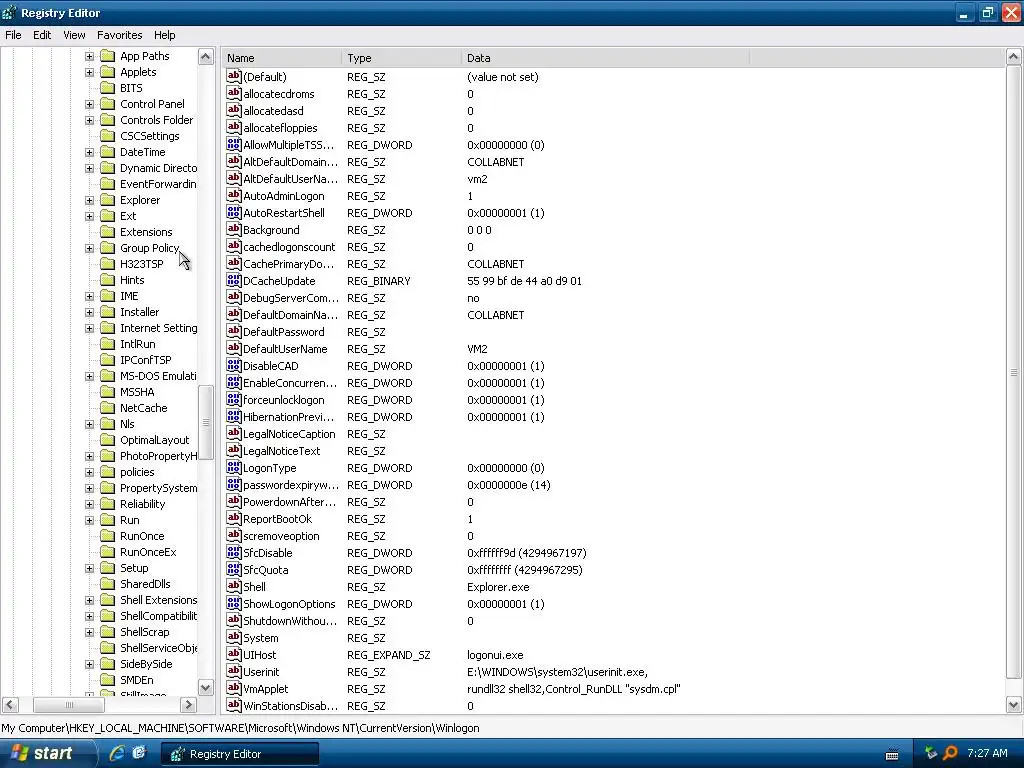The width and height of the screenshot is (1024, 768).
Task: Expand the Run key
Action: coord(89,520)
